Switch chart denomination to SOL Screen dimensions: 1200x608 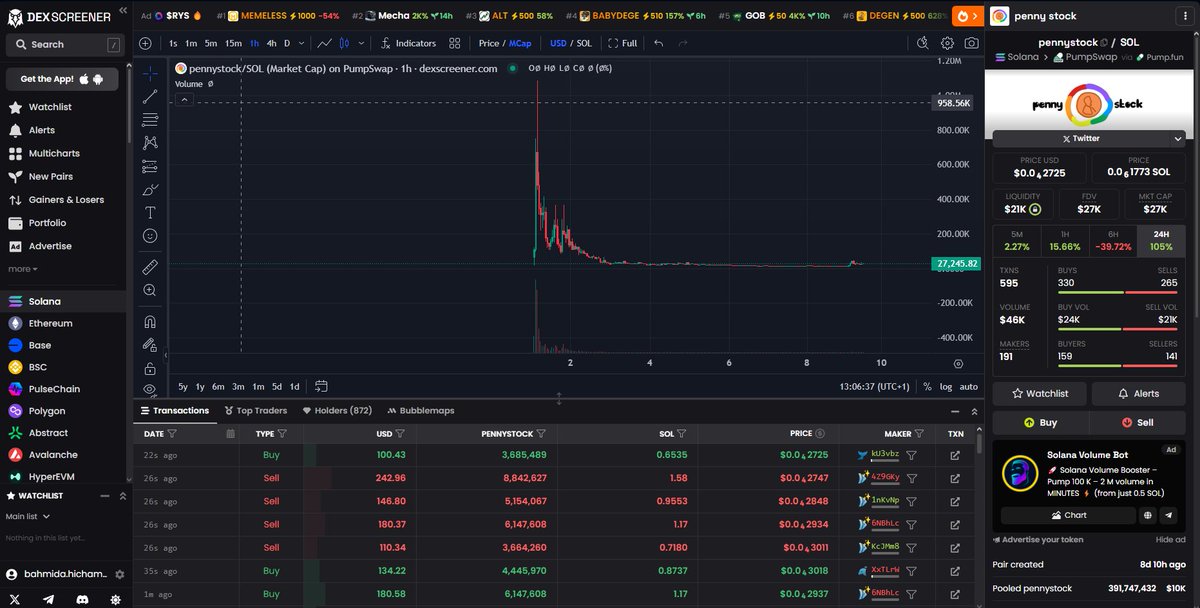point(585,43)
